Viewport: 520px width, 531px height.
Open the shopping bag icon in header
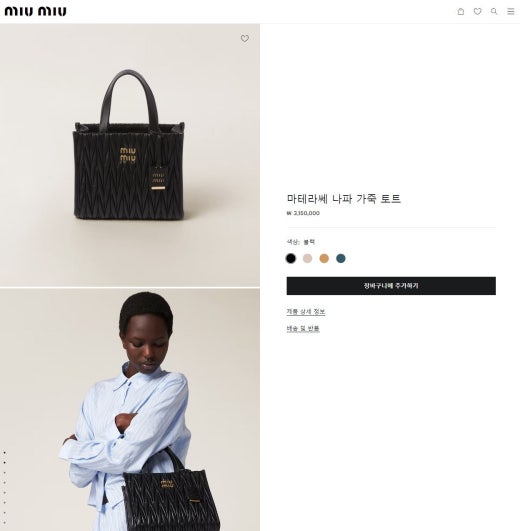461,12
